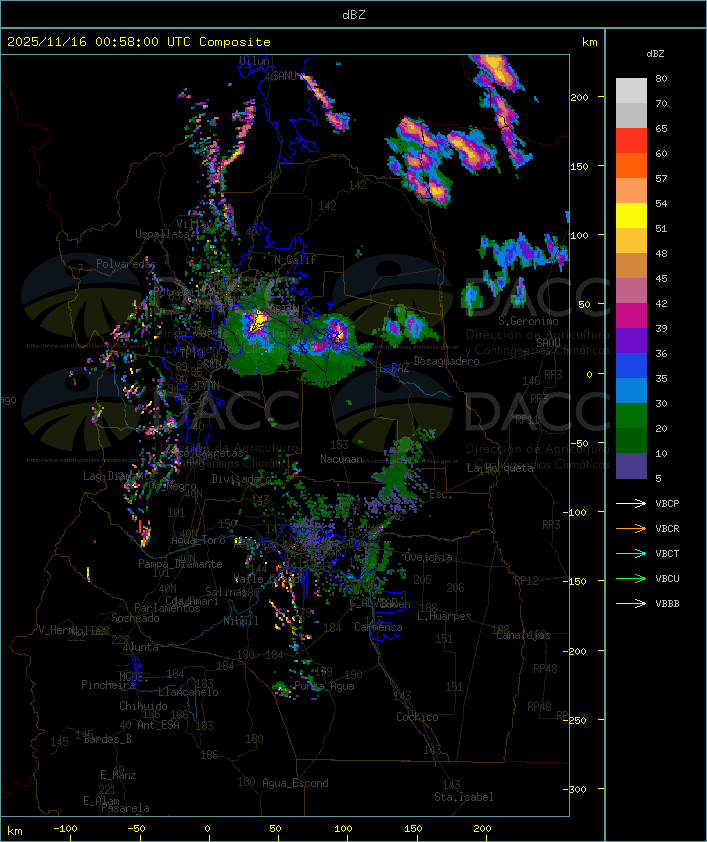Viewport: 707px width, 842px height.
Task: Select the magenta 39-42 dBZ swatch
Action: (631, 316)
